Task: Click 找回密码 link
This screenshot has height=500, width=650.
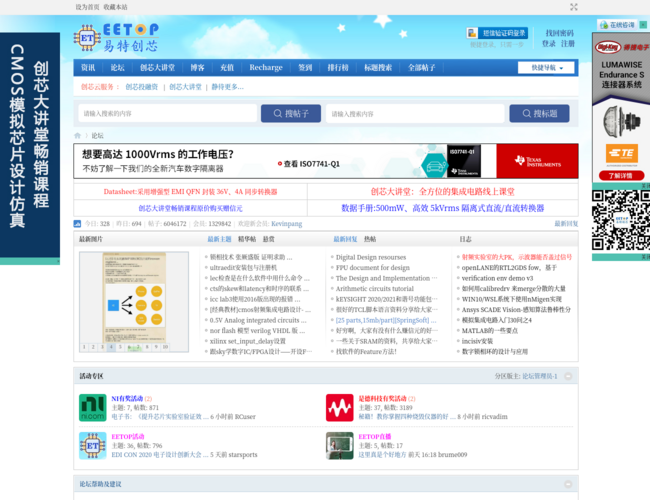Action: [x=560, y=33]
